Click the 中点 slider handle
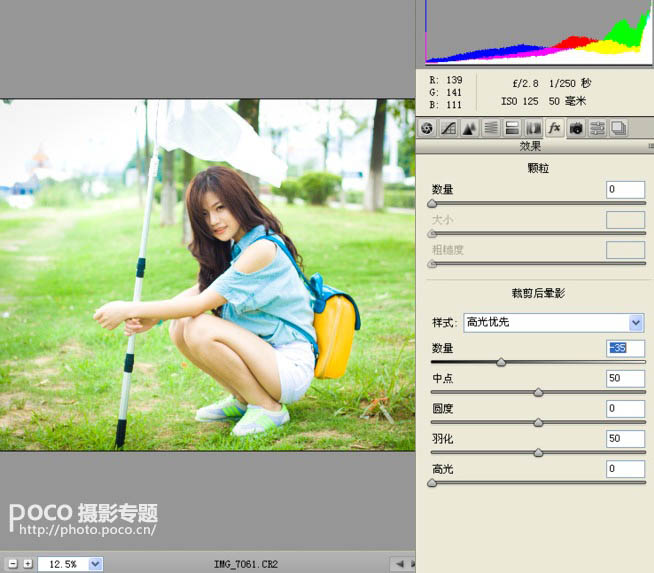This screenshot has height=573, width=654. 538,392
